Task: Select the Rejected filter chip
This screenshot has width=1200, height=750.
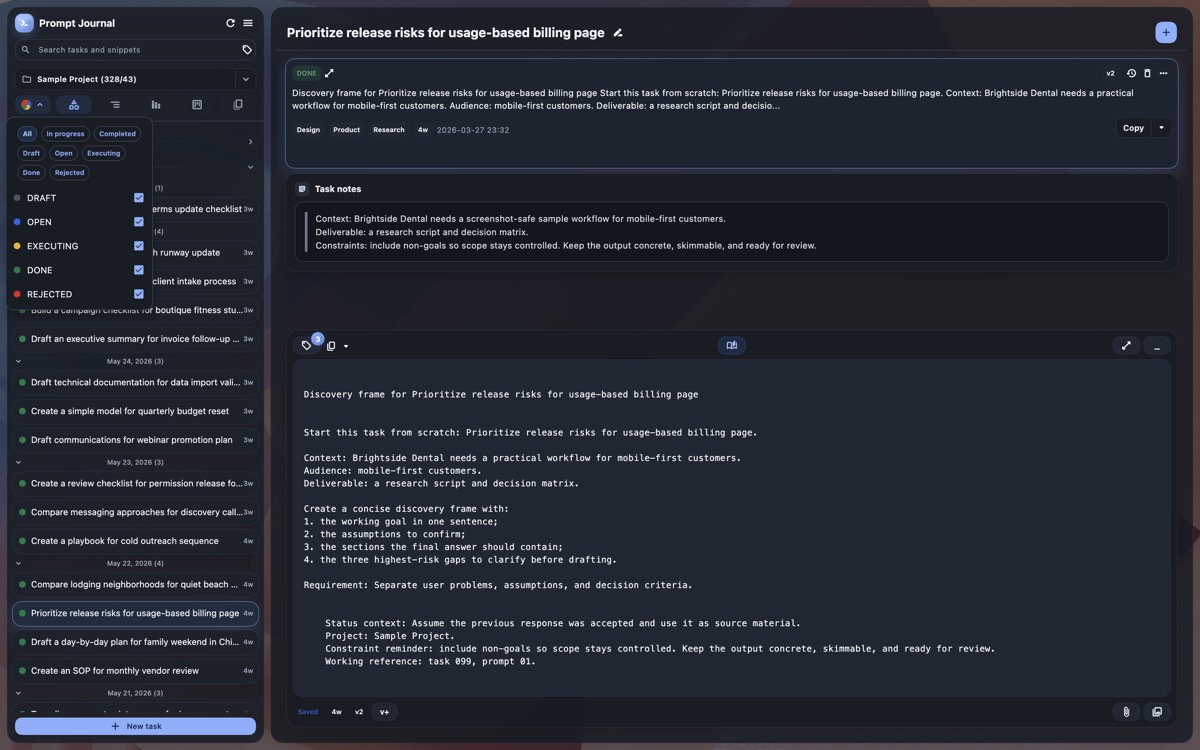Action: coord(70,173)
